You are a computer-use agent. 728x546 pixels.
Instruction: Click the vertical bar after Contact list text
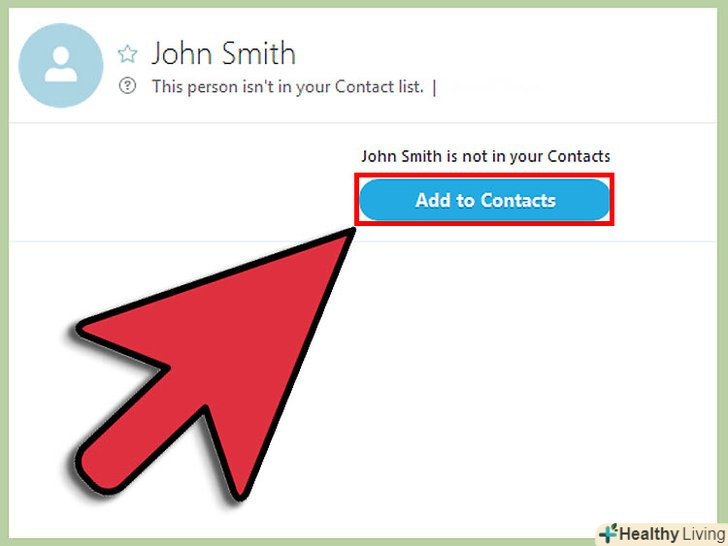tap(434, 87)
